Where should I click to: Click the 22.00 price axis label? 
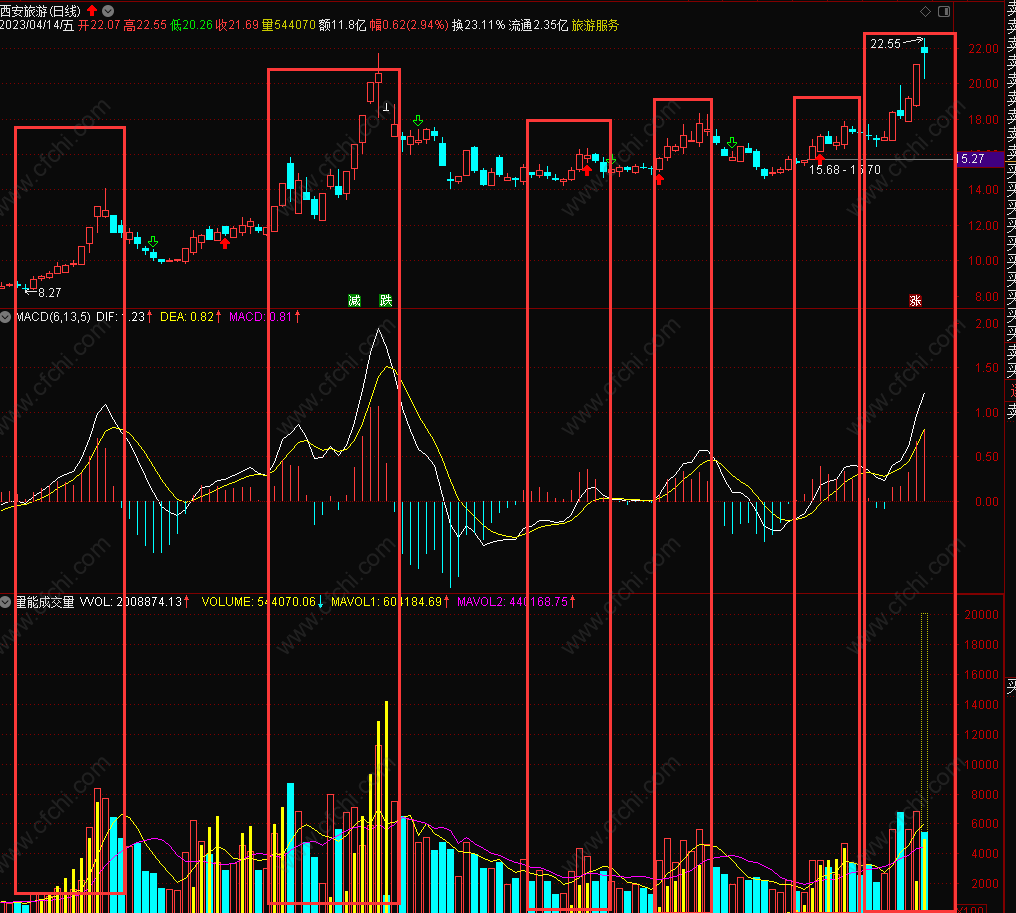983,49
